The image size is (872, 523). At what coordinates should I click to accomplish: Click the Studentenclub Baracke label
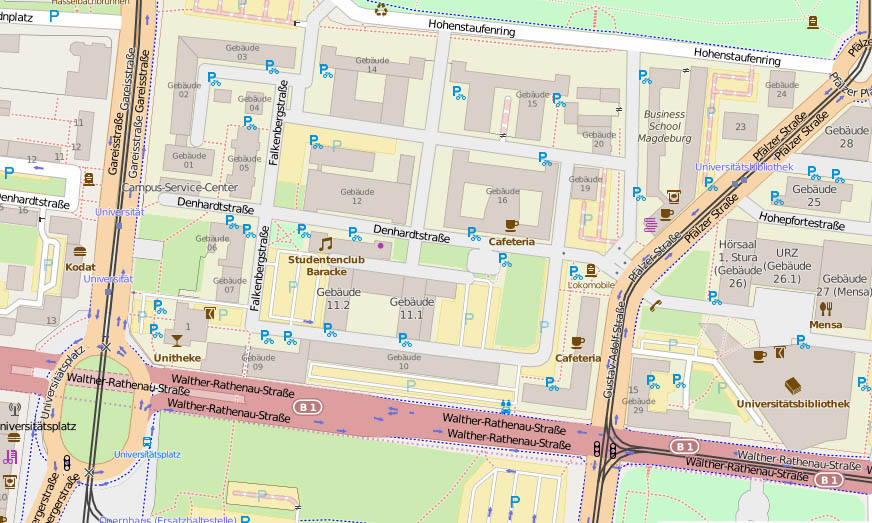coord(326,265)
